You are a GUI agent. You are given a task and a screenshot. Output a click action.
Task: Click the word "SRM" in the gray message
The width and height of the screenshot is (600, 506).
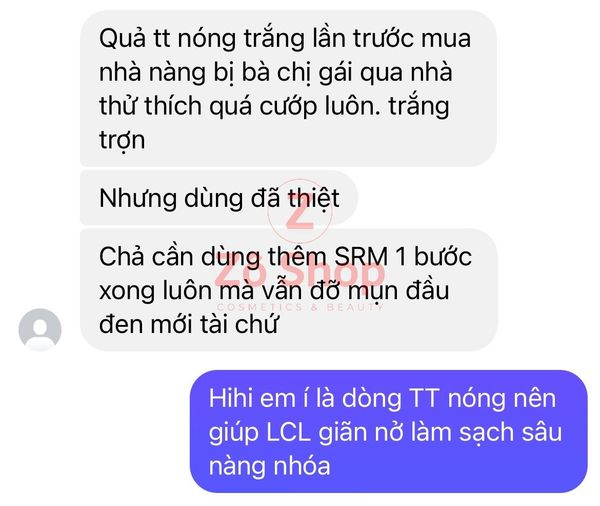pyautogui.click(x=361, y=256)
